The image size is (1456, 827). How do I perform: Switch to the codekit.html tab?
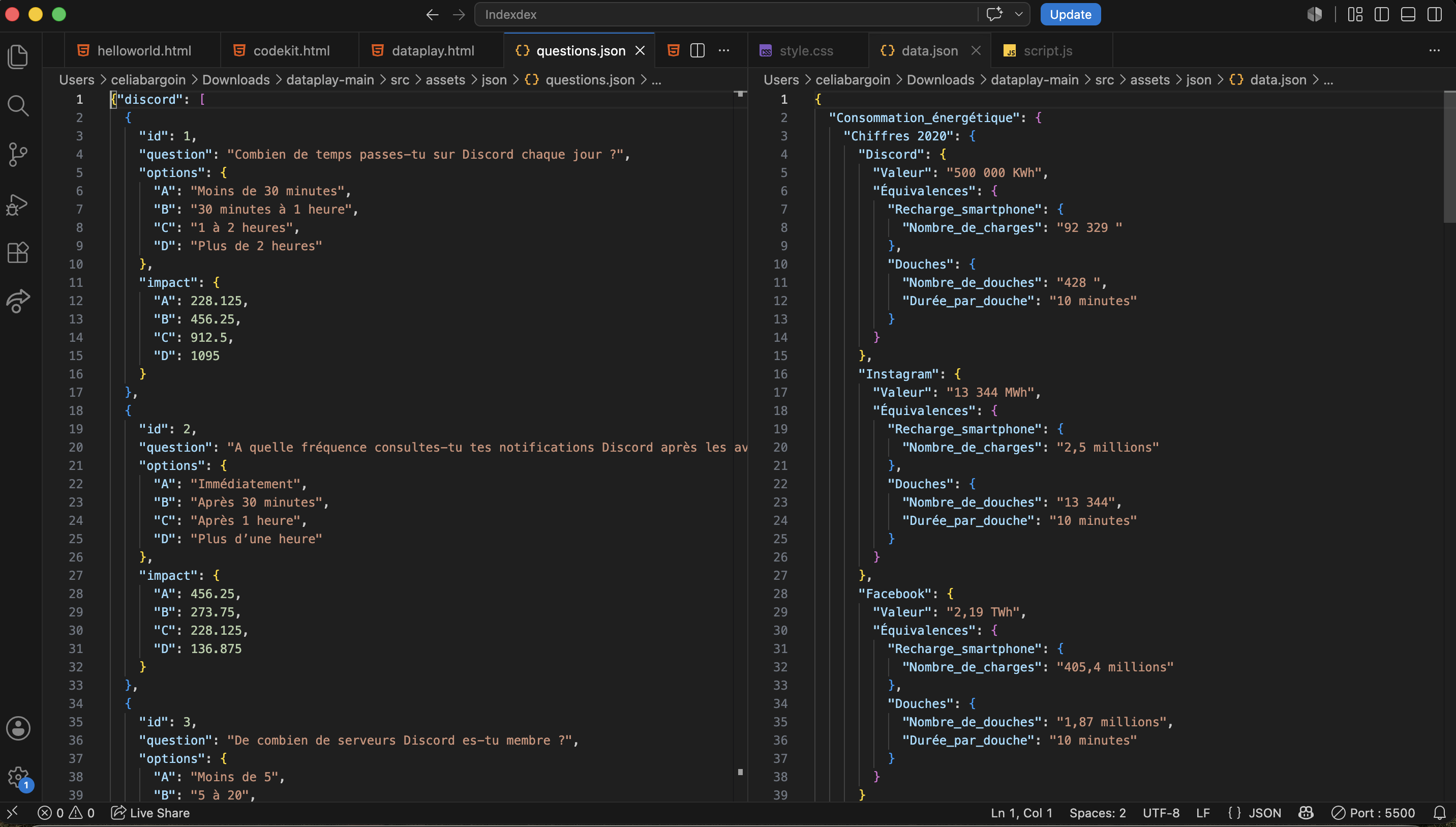pyautogui.click(x=290, y=50)
